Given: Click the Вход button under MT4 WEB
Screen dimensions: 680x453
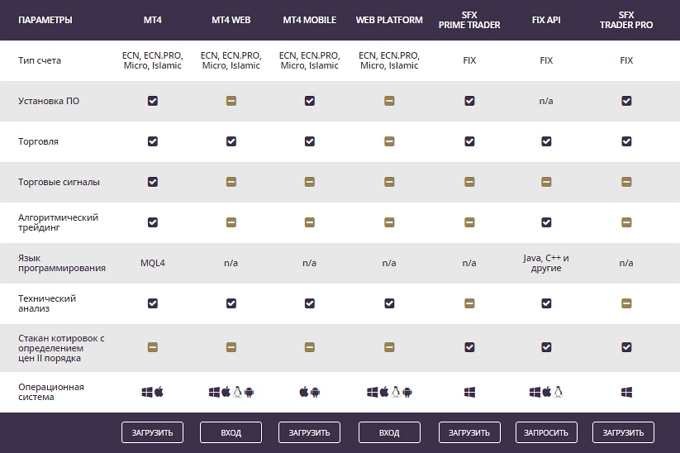Looking at the screenshot, I should pyautogui.click(x=231, y=433).
